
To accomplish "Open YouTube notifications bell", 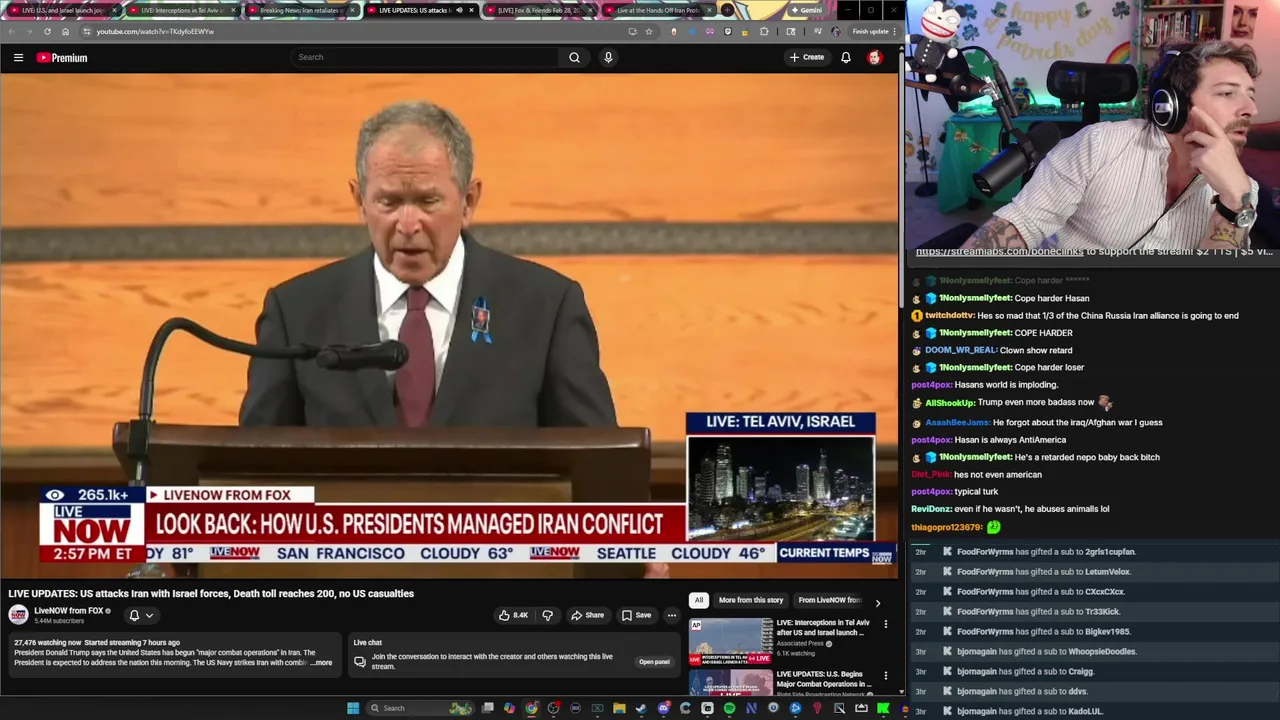I will point(846,57).
